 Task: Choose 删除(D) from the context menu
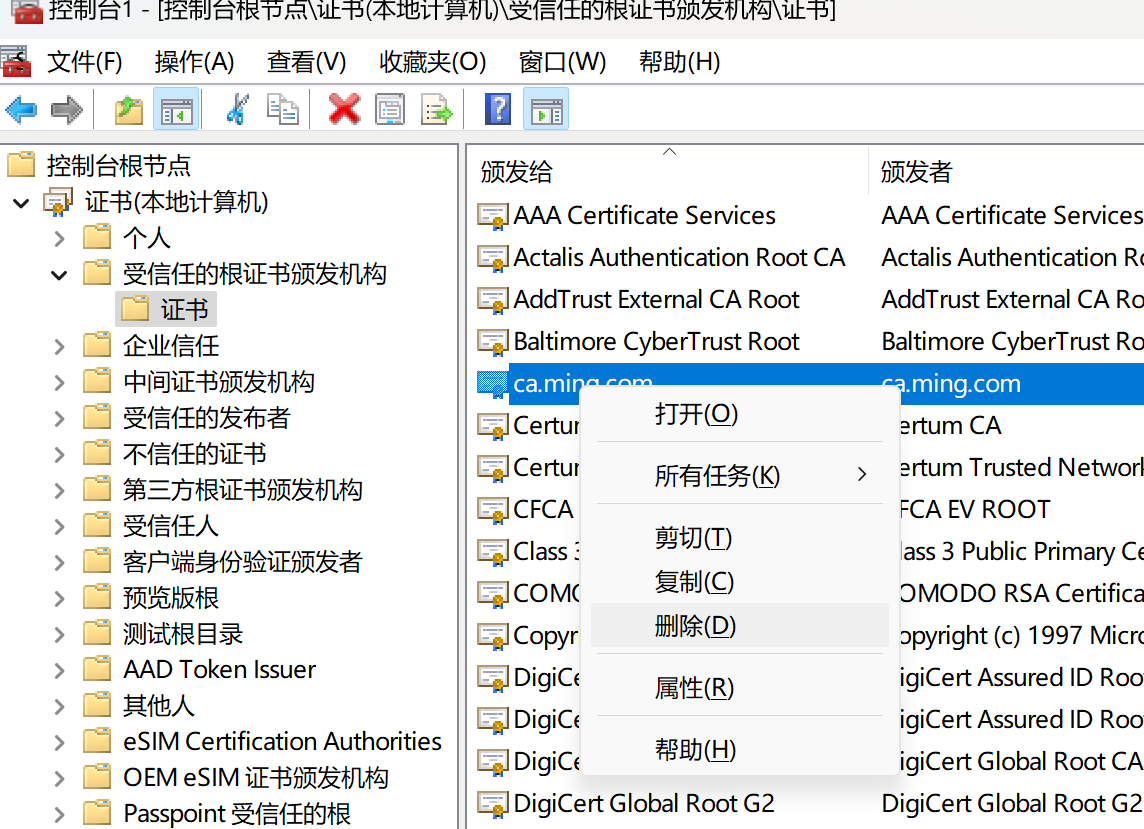(695, 626)
